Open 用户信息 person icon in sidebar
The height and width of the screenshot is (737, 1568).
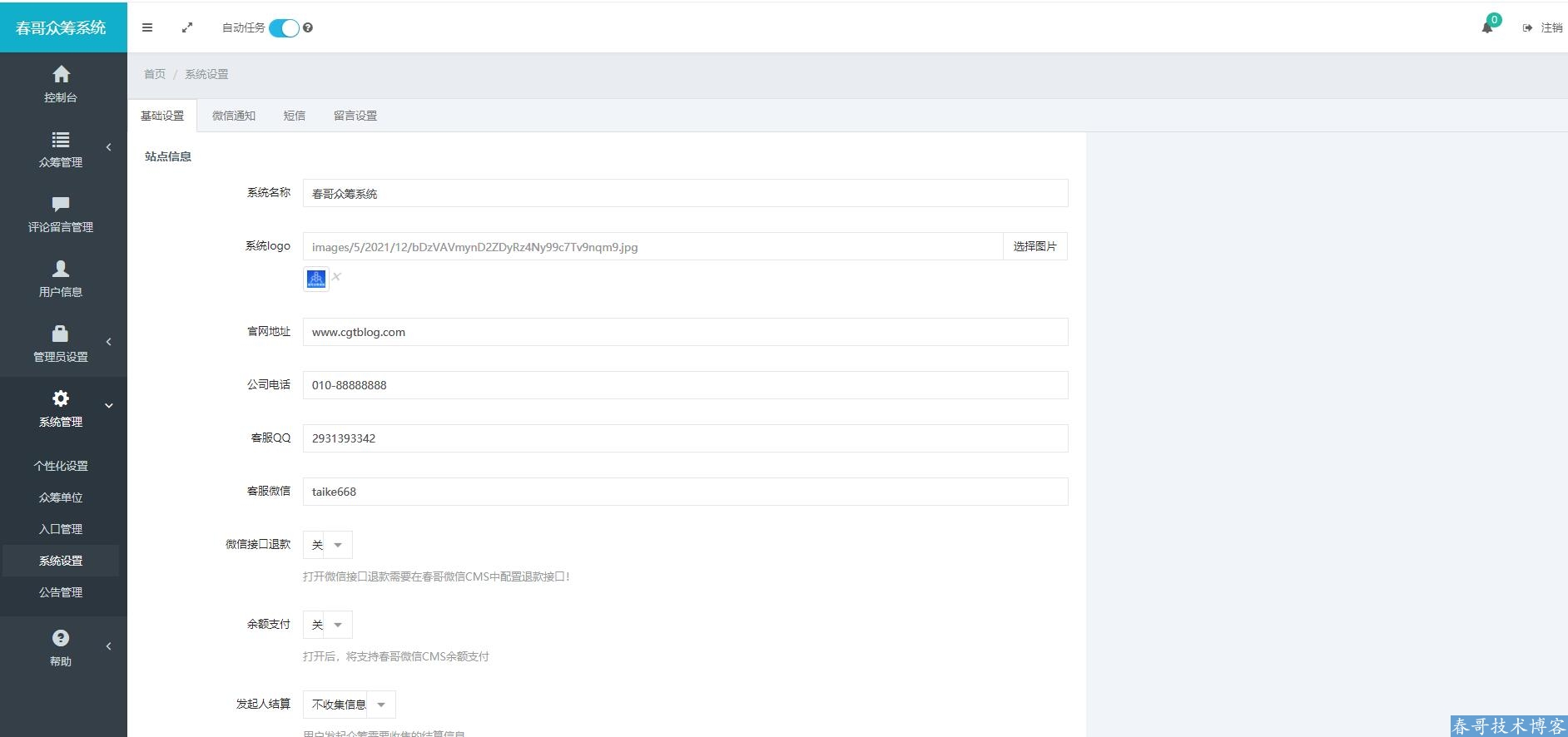(x=61, y=269)
